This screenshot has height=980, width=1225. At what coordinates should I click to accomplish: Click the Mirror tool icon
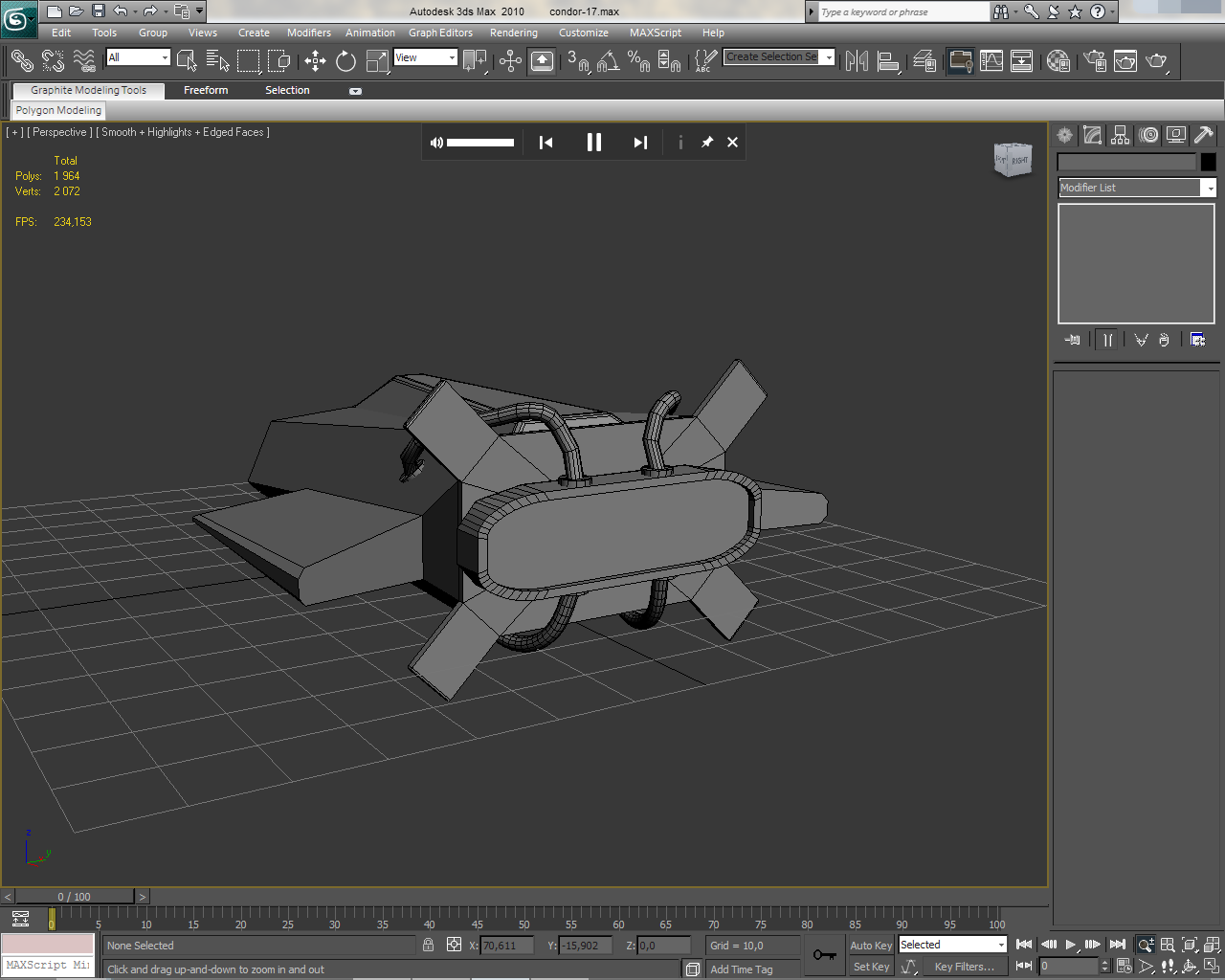(x=857, y=61)
